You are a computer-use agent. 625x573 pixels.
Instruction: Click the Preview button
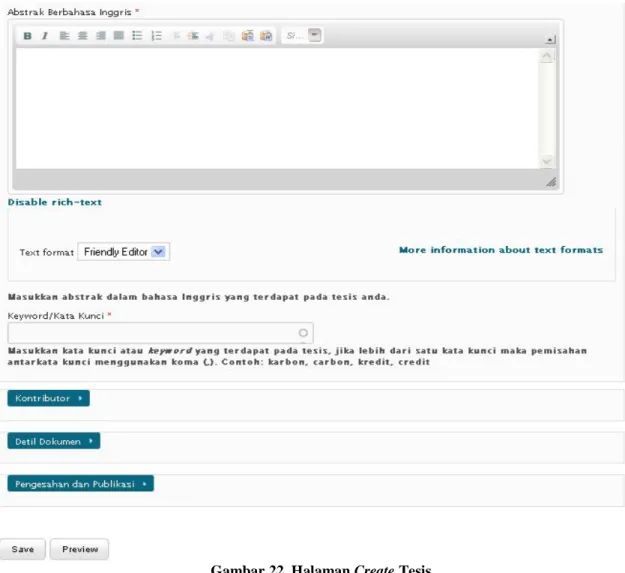(x=80, y=549)
